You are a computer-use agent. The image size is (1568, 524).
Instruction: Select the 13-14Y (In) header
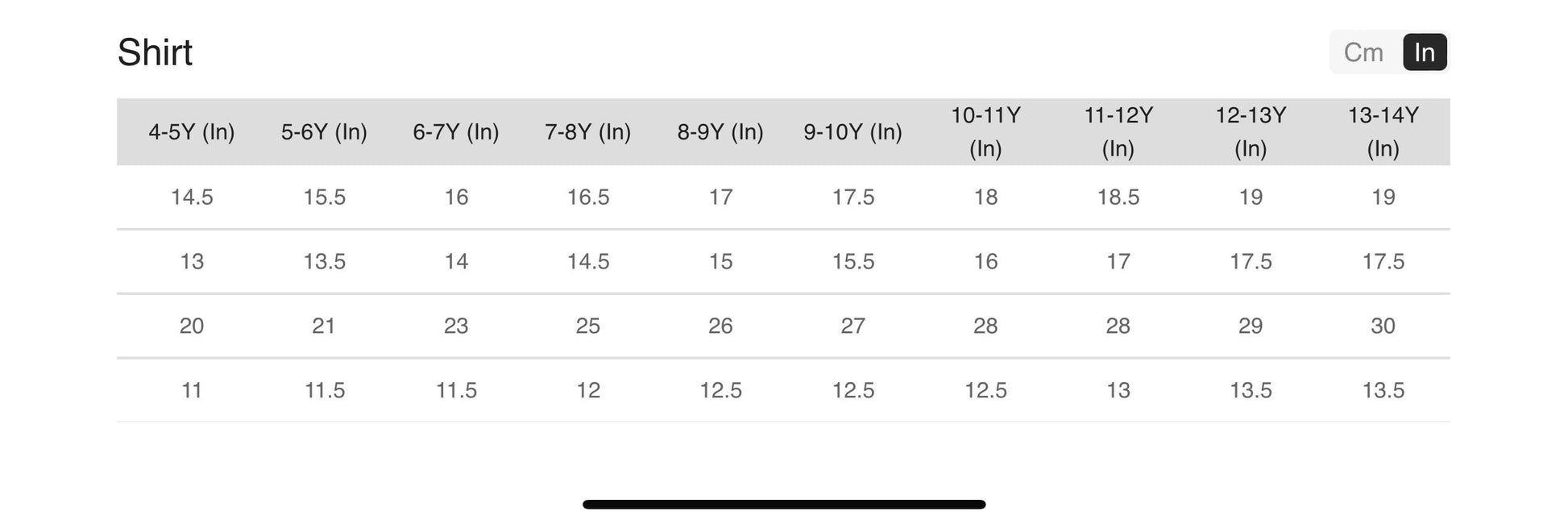[x=1383, y=131]
